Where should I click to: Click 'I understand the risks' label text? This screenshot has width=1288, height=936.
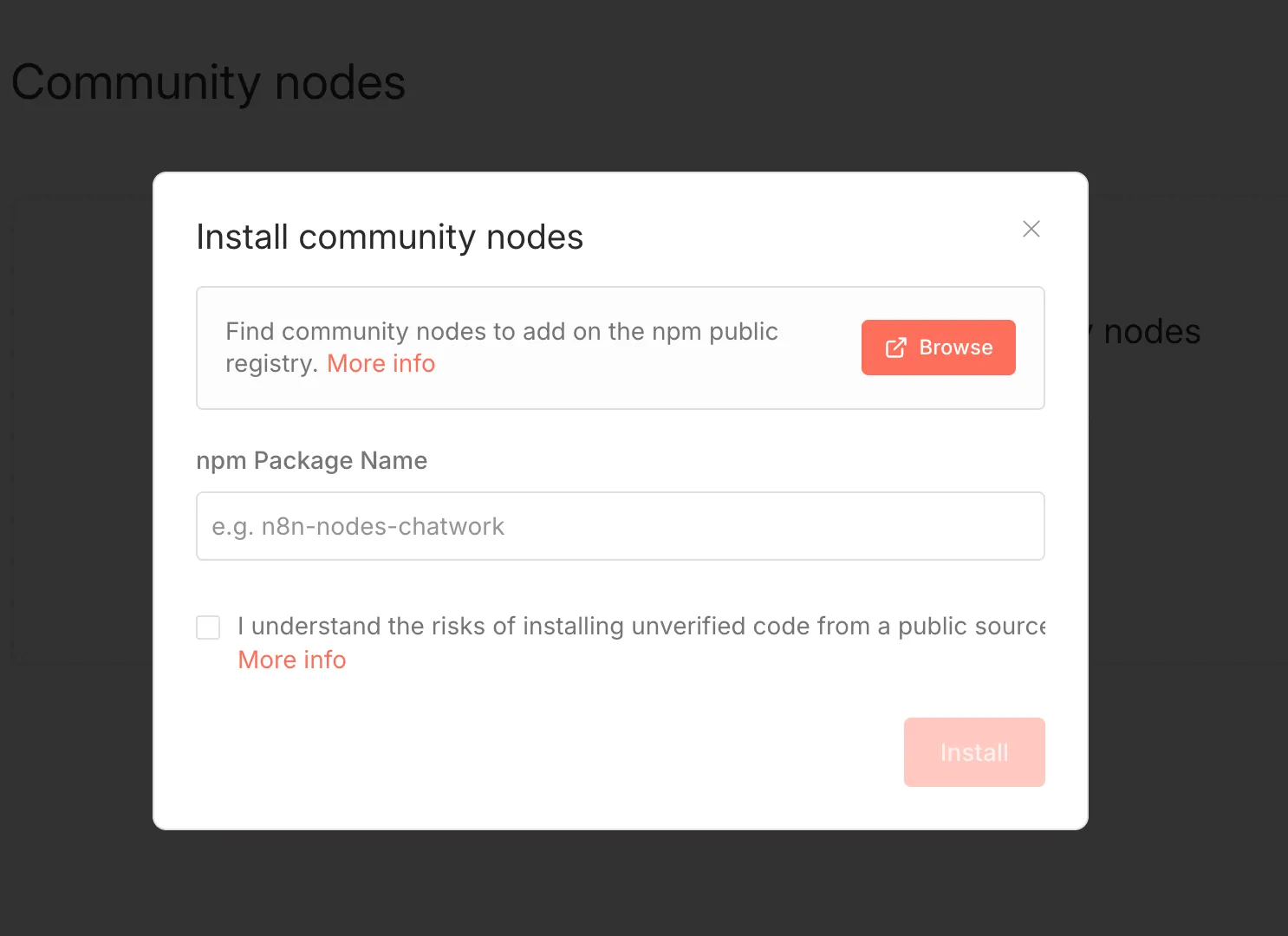point(641,627)
